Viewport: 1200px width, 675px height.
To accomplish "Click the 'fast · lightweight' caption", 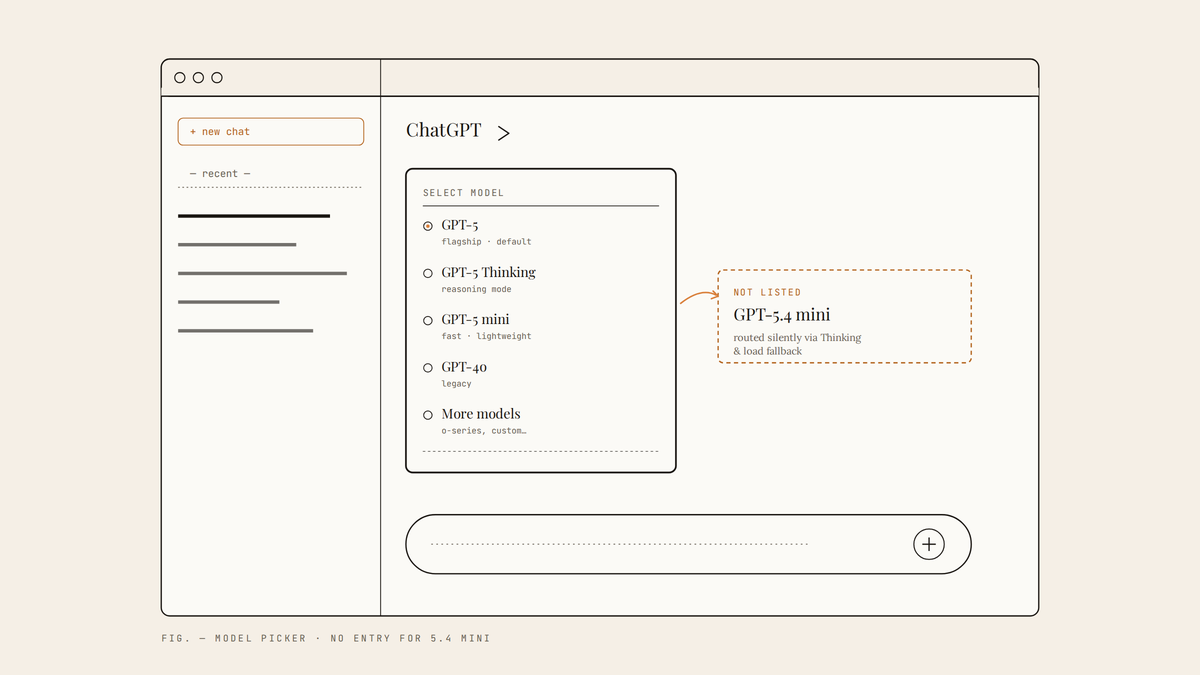I will point(487,337).
